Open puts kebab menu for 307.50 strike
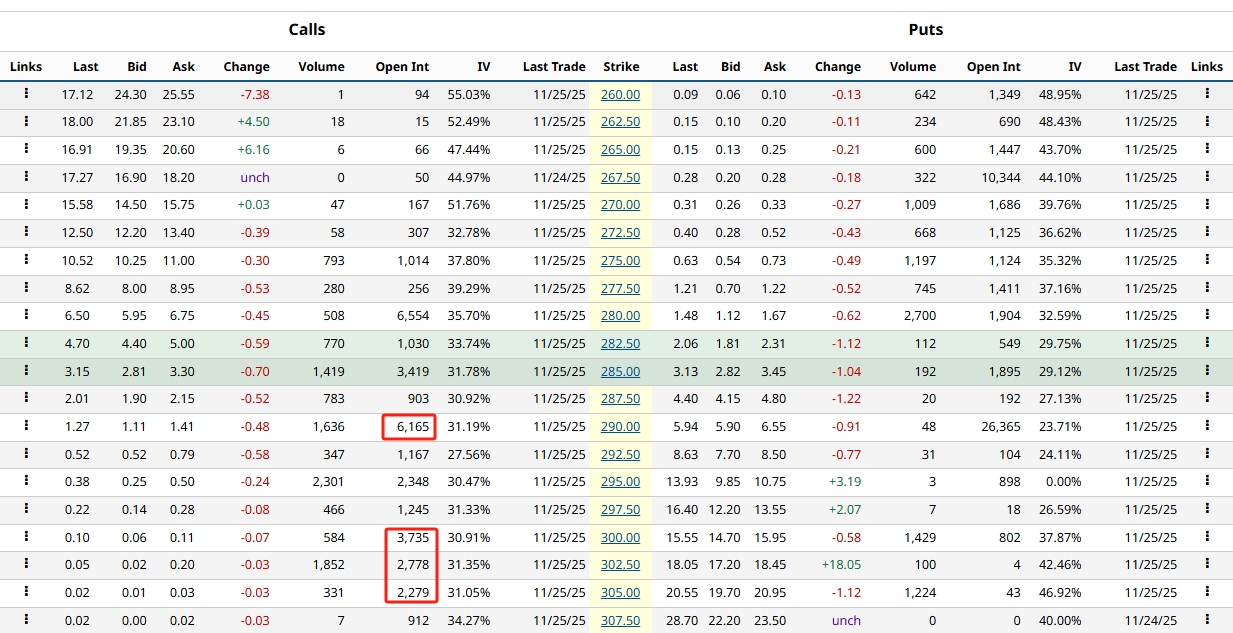Screen dimensions: 1233x633 1207,620
